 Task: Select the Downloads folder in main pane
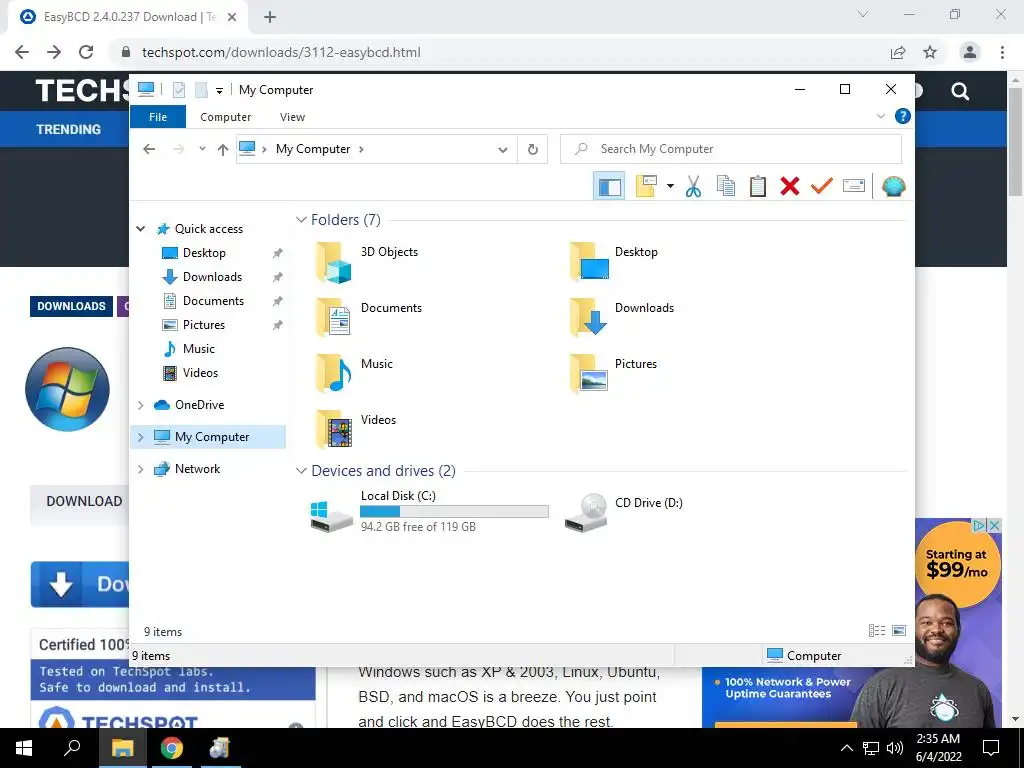(622, 317)
